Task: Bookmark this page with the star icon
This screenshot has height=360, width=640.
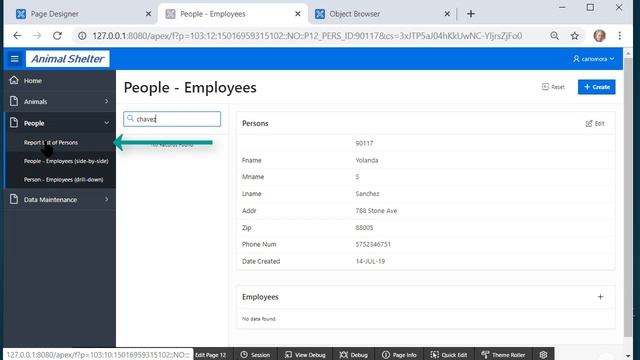Action: point(575,36)
